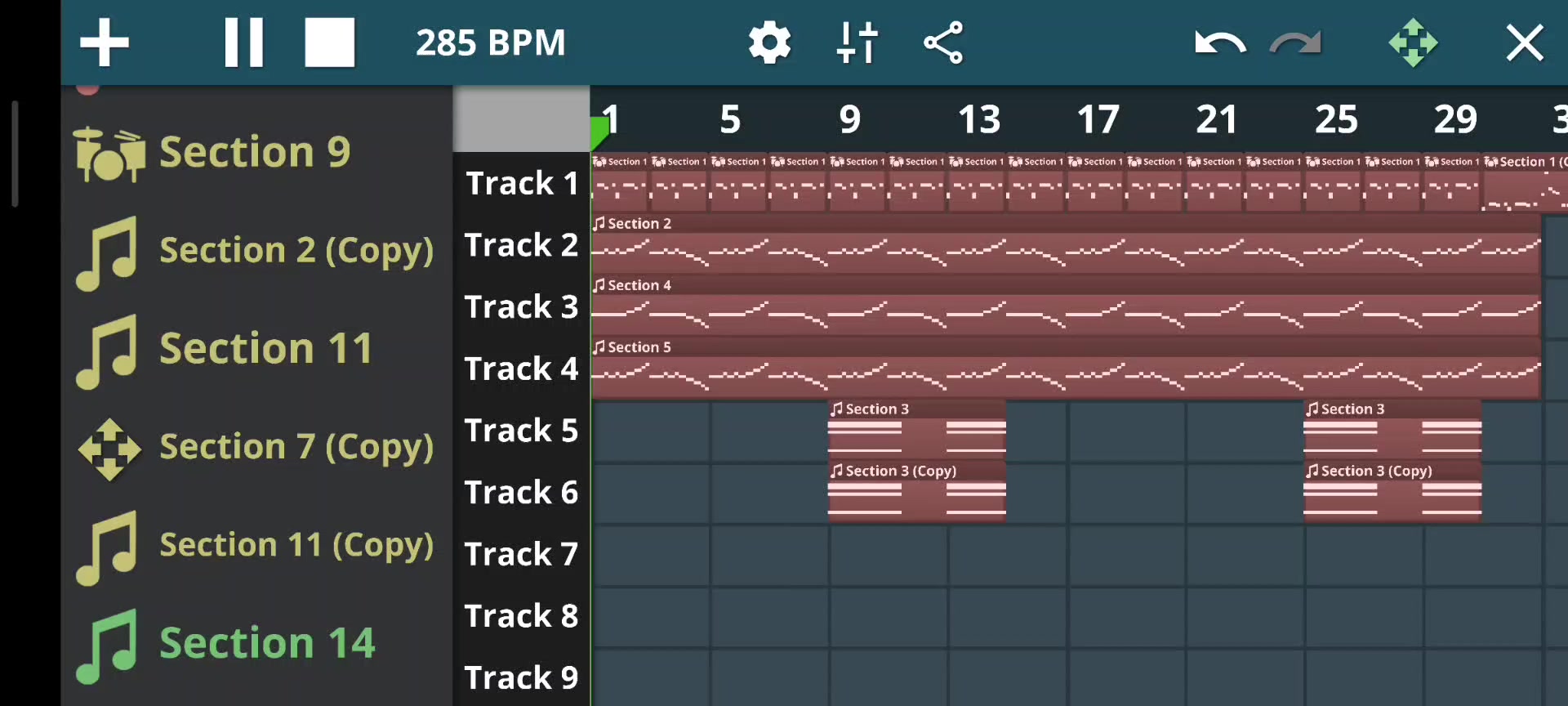The image size is (1568, 706).
Task: Select the Track 7 header
Action: pos(522,554)
